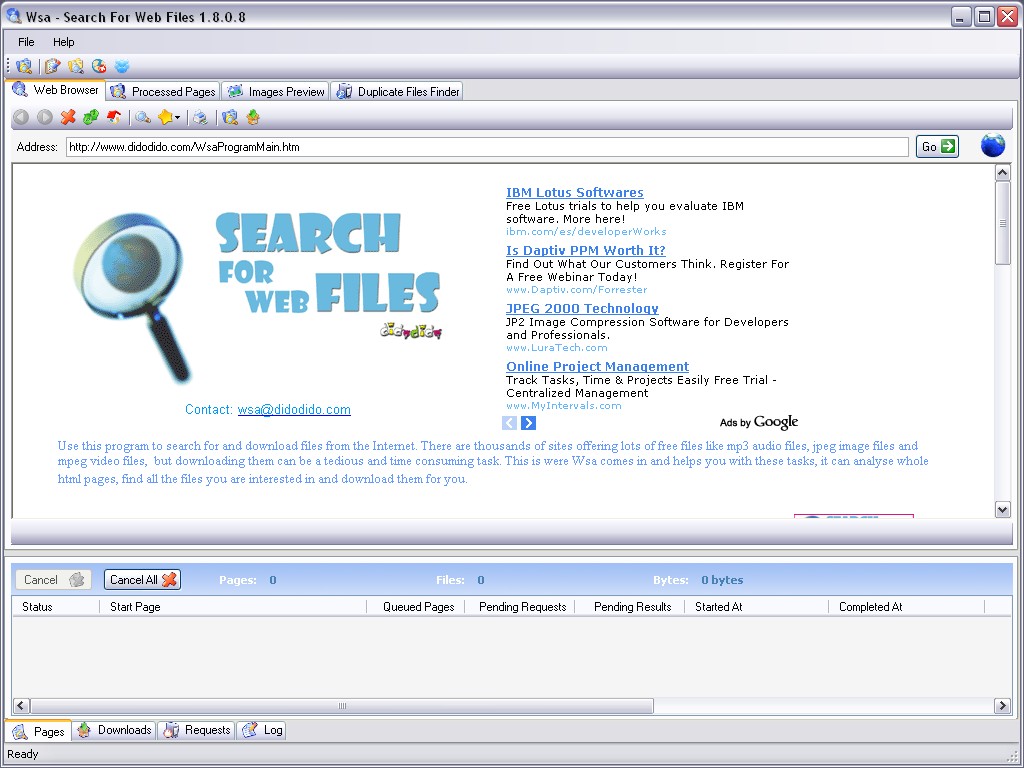Click into the Address URL field
1024x768 pixels.
(487, 147)
